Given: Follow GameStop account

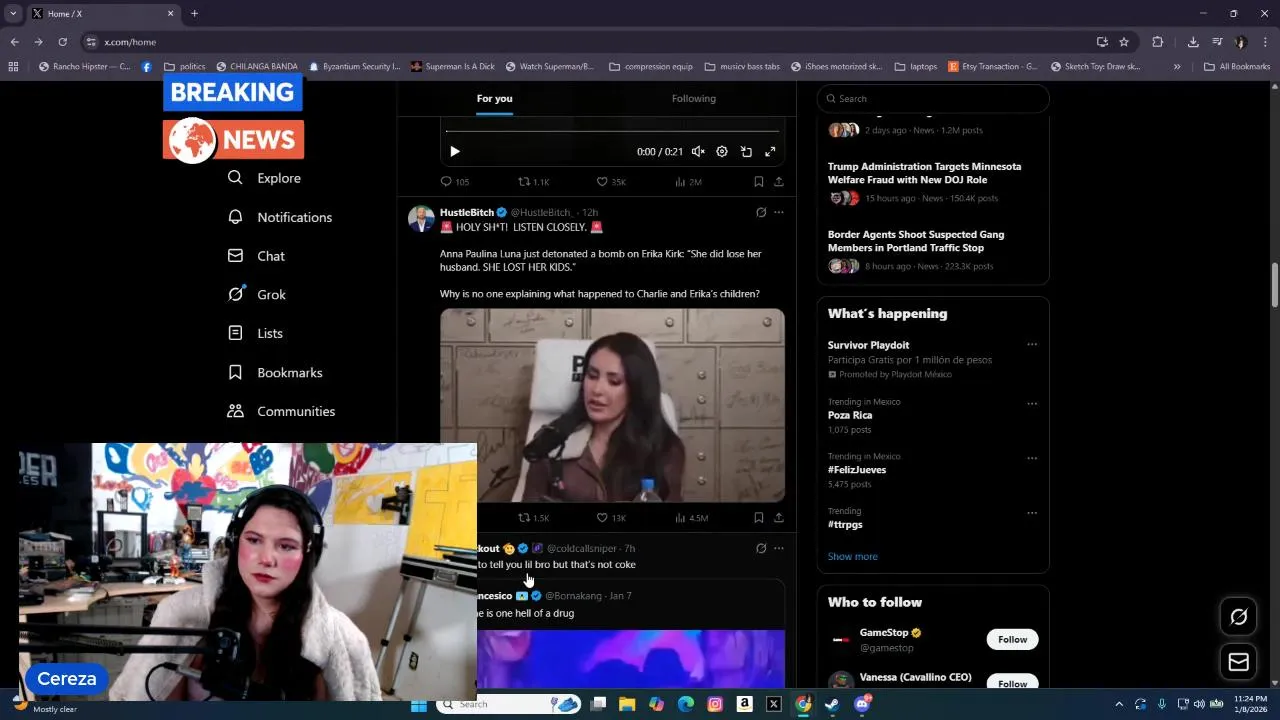Looking at the screenshot, I should 1012,639.
